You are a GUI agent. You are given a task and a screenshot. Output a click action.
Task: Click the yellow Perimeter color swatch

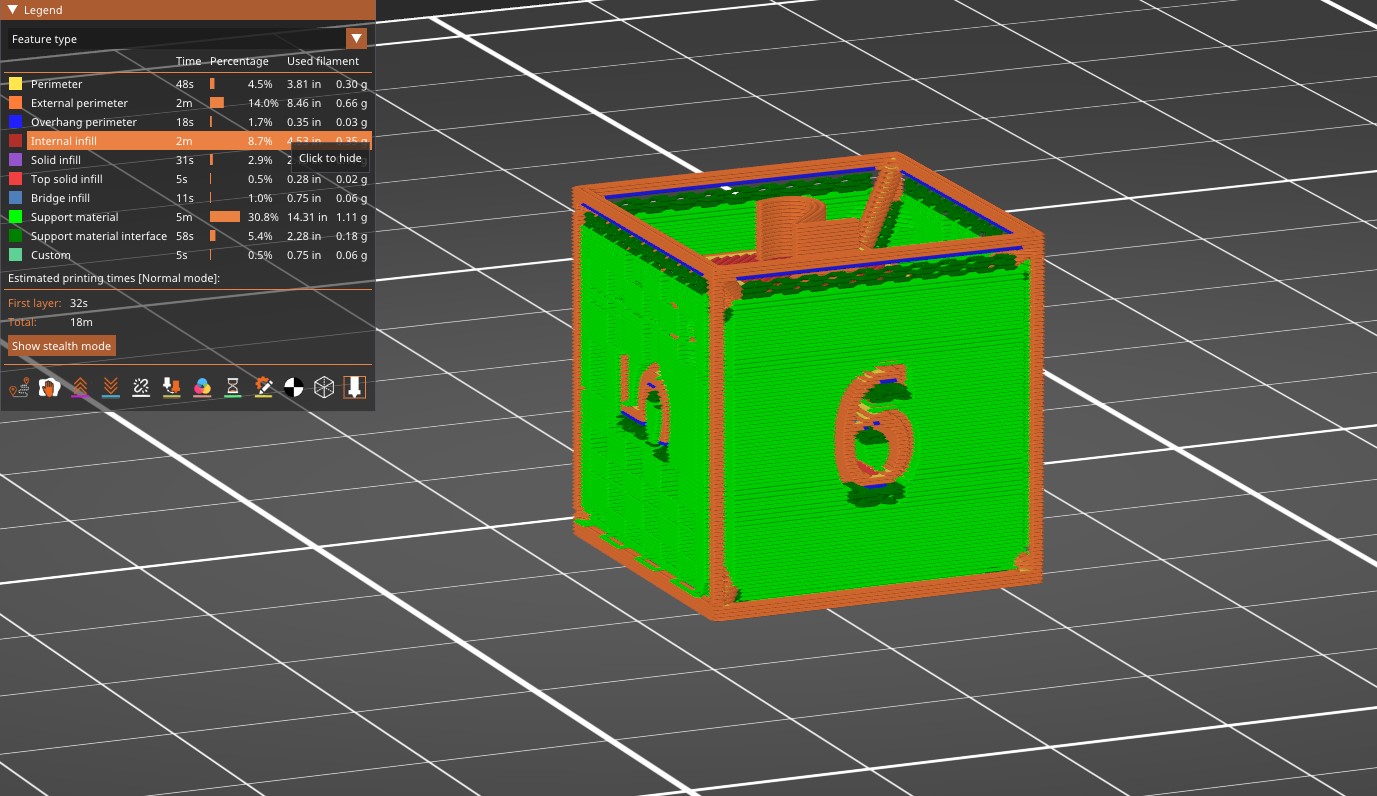tap(15, 84)
